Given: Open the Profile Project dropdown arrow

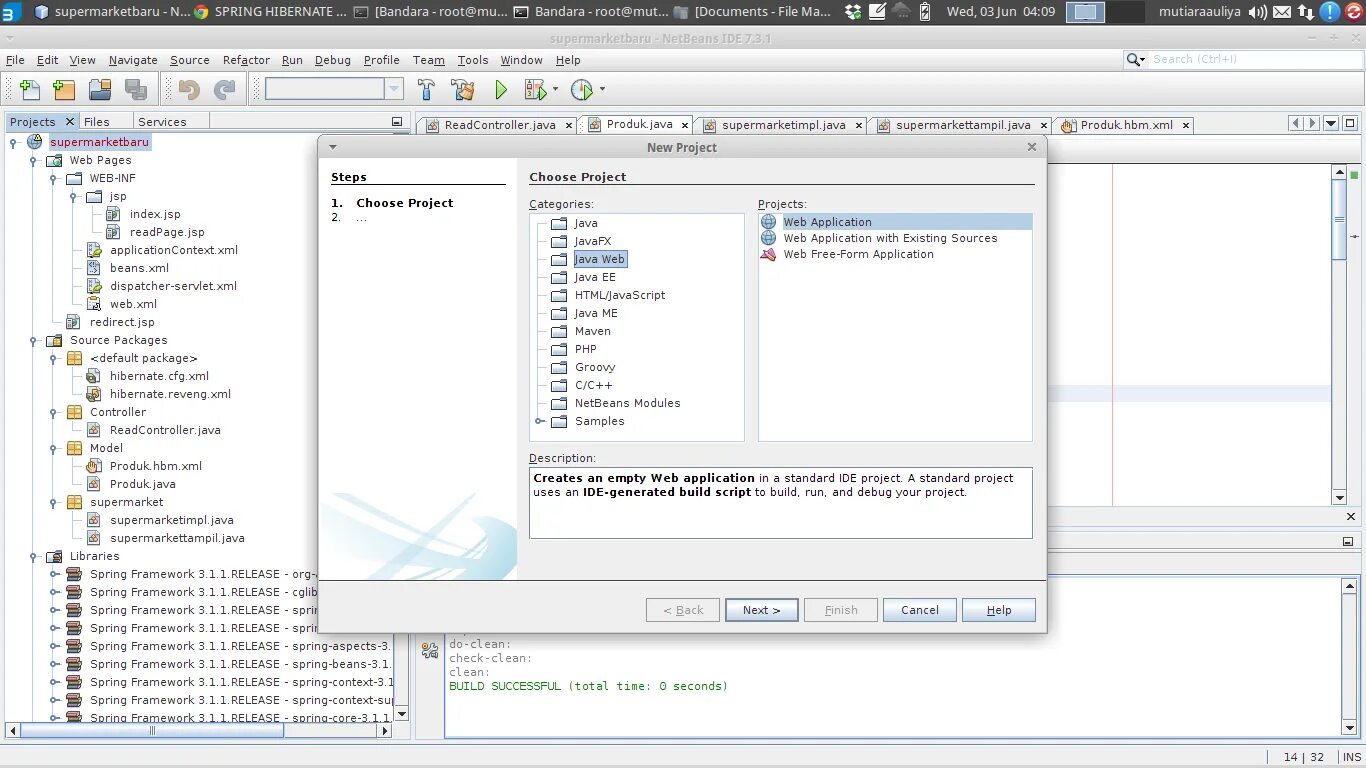Looking at the screenshot, I should coord(602,90).
